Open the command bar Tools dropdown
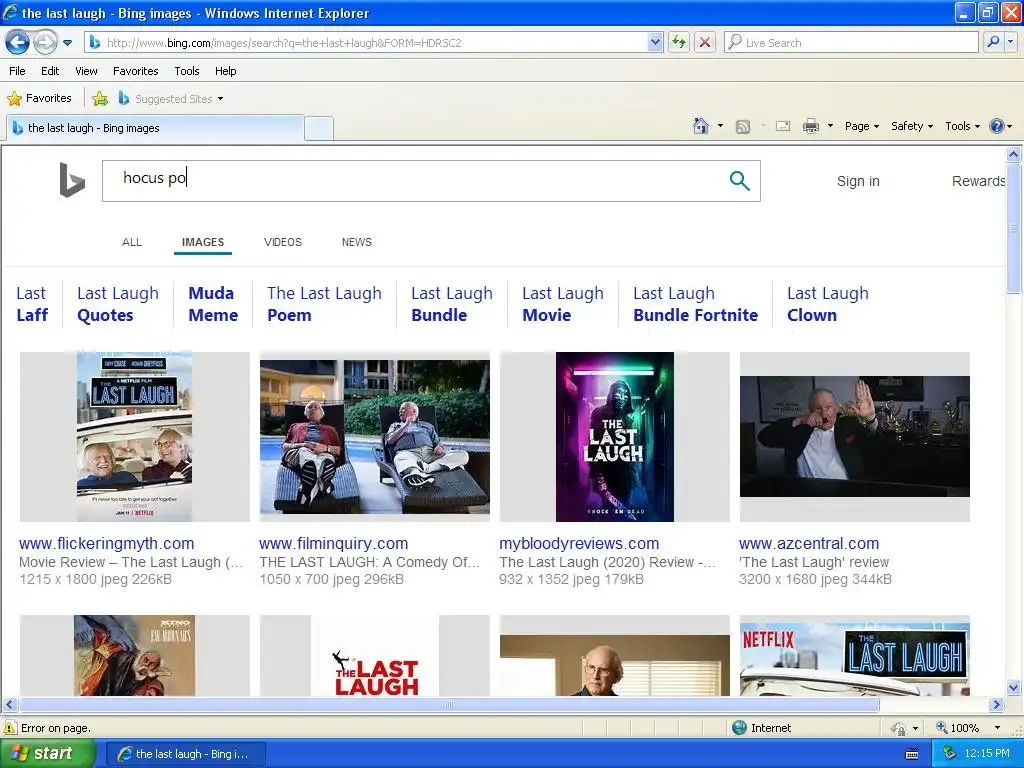Screen dimensions: 1024x768 (x=962, y=126)
